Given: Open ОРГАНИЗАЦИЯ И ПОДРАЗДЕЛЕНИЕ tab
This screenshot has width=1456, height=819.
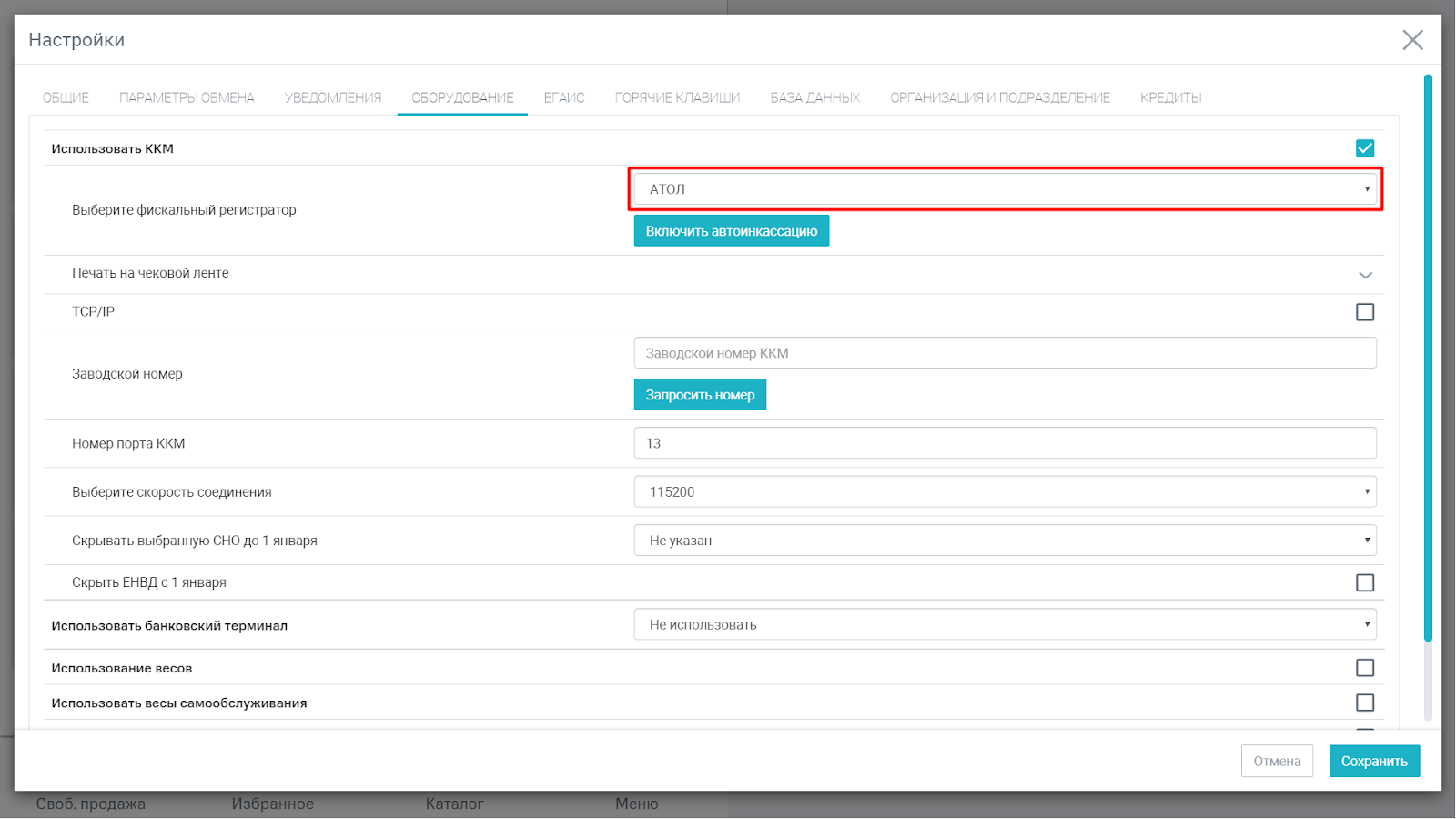Looking at the screenshot, I should 1000,97.
